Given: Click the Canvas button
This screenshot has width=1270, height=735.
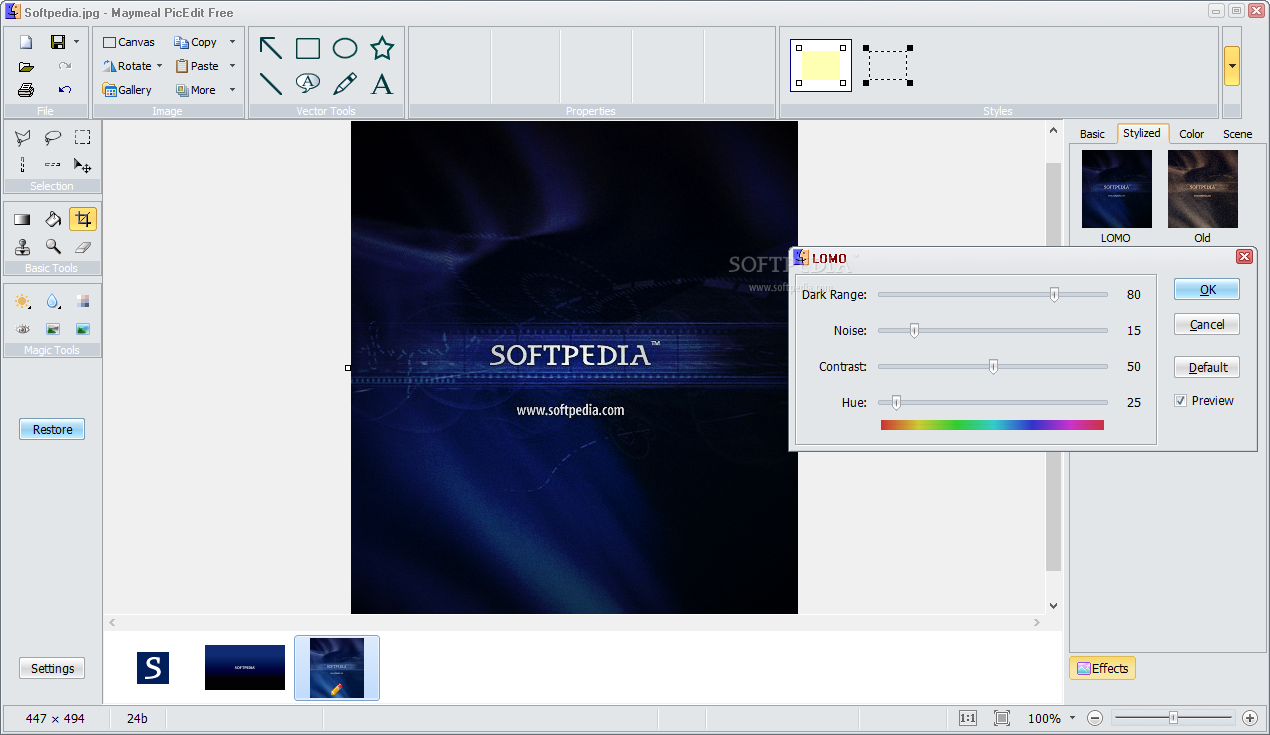Looking at the screenshot, I should (x=129, y=42).
